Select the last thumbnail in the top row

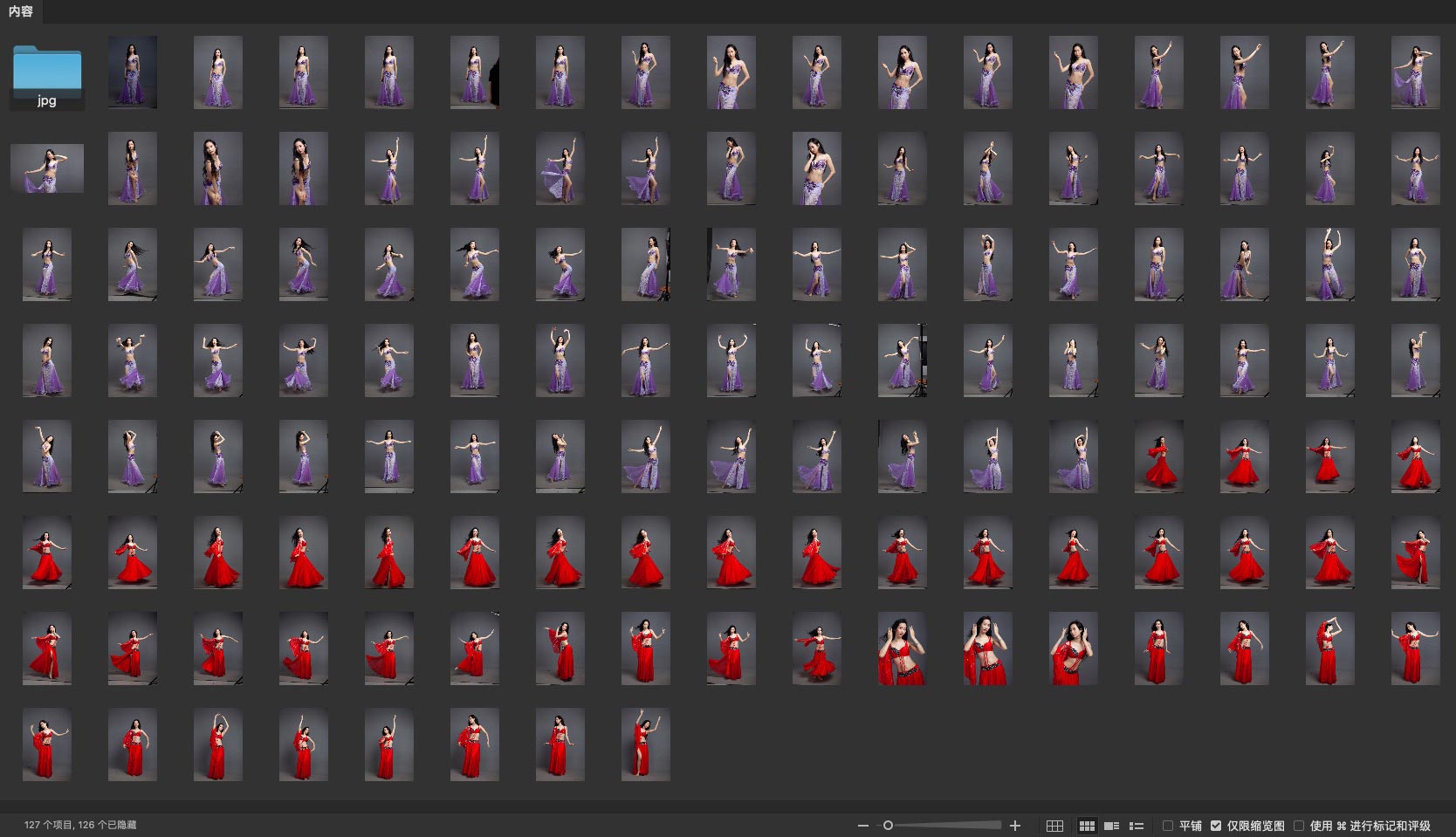[1415, 72]
